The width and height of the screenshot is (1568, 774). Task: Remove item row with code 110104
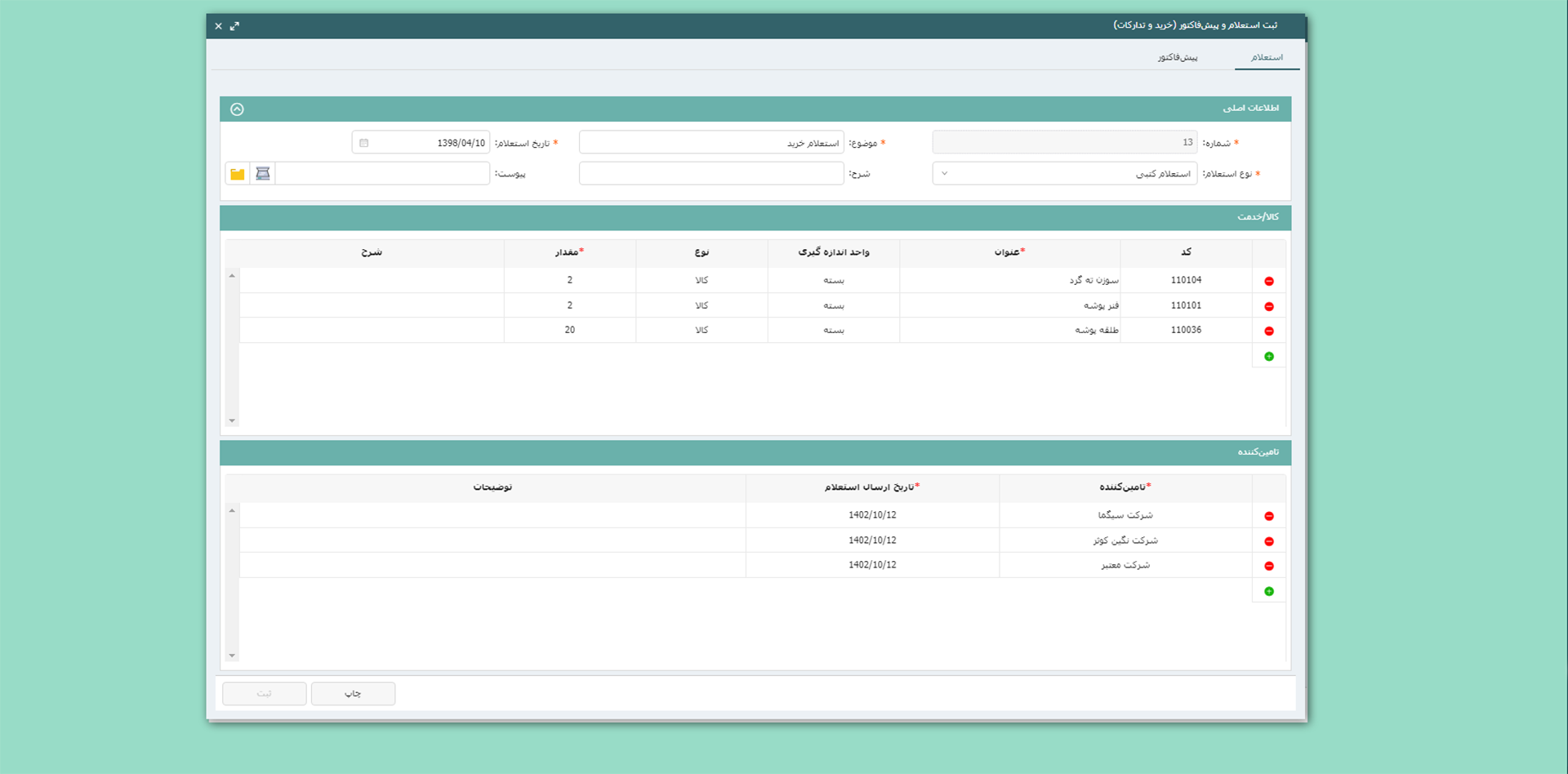coord(1268,281)
